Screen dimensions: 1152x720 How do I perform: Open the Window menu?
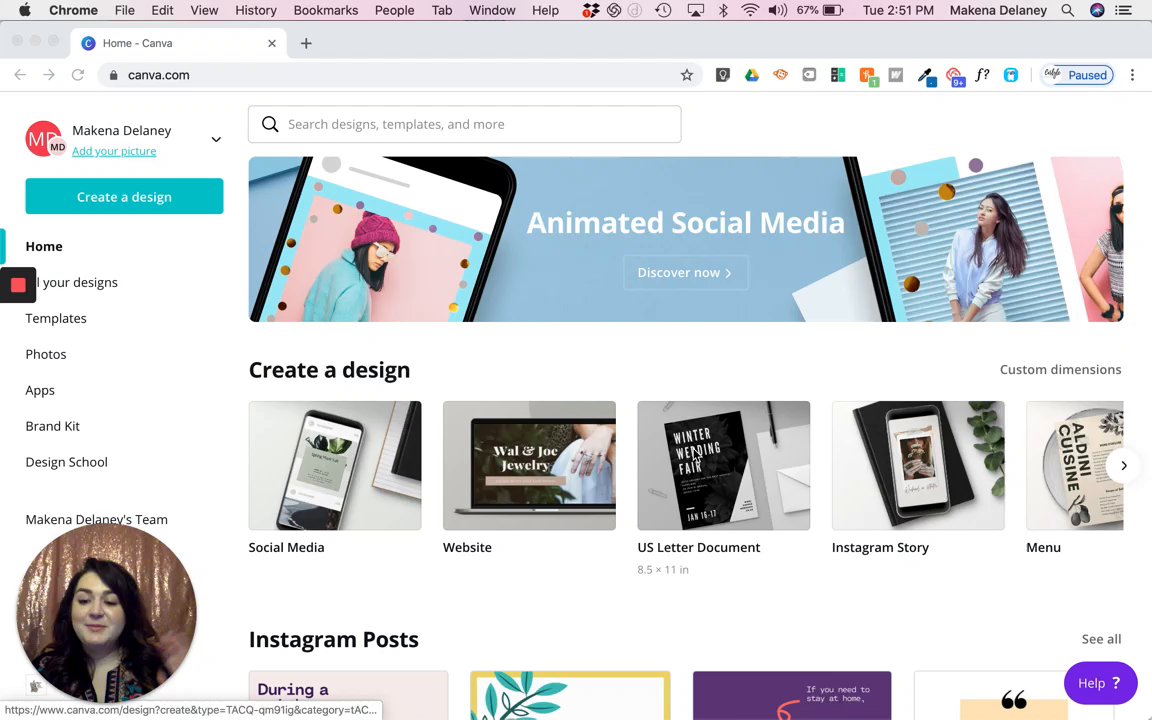tap(492, 10)
